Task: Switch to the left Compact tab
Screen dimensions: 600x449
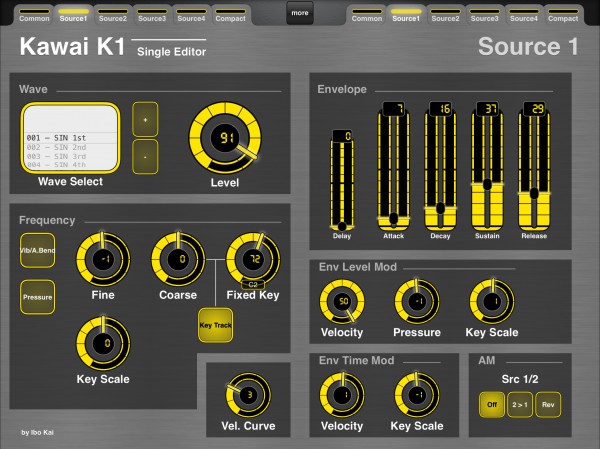Action: (230, 15)
